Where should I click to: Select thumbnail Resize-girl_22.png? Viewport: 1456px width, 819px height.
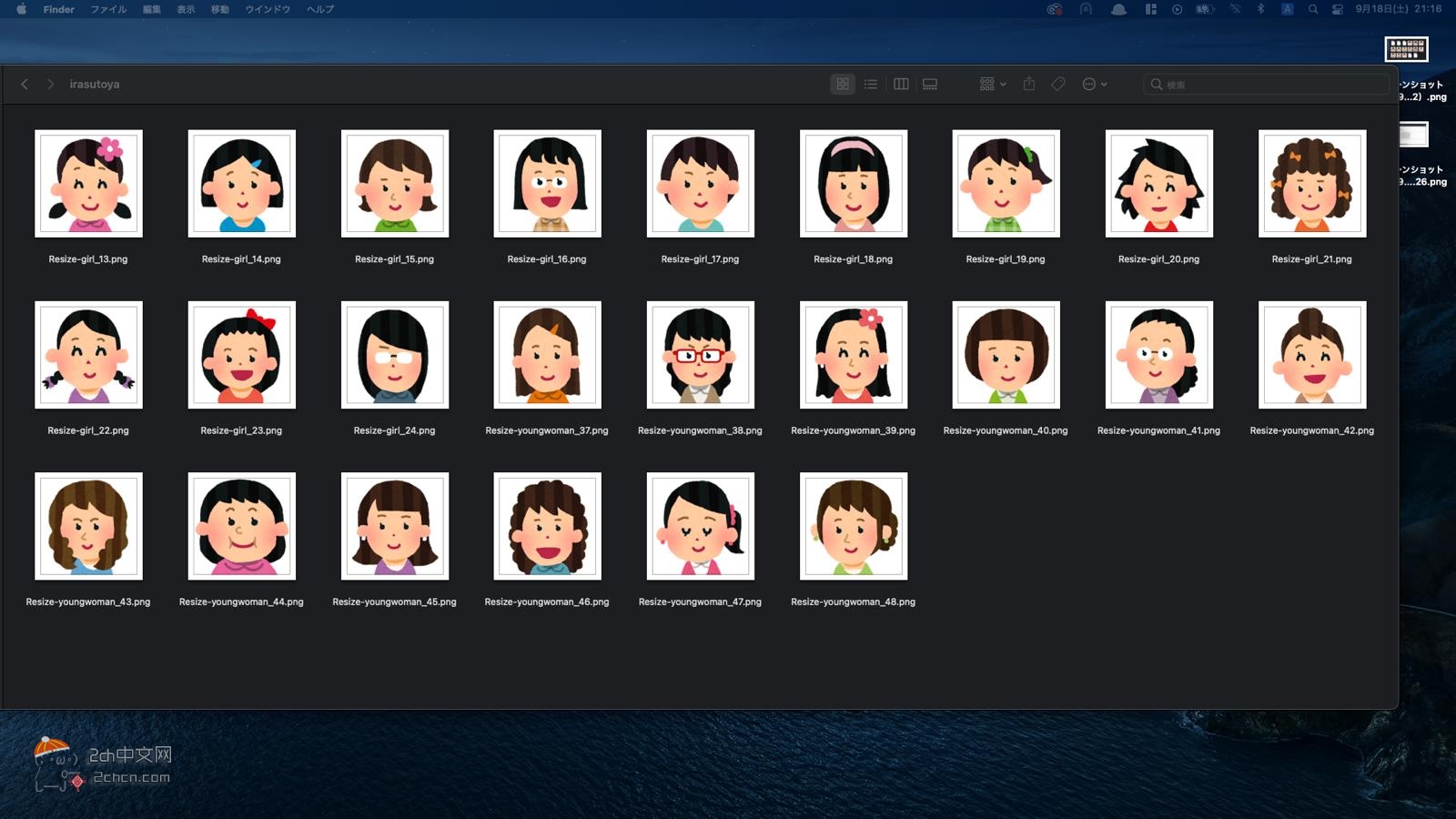[x=88, y=355]
